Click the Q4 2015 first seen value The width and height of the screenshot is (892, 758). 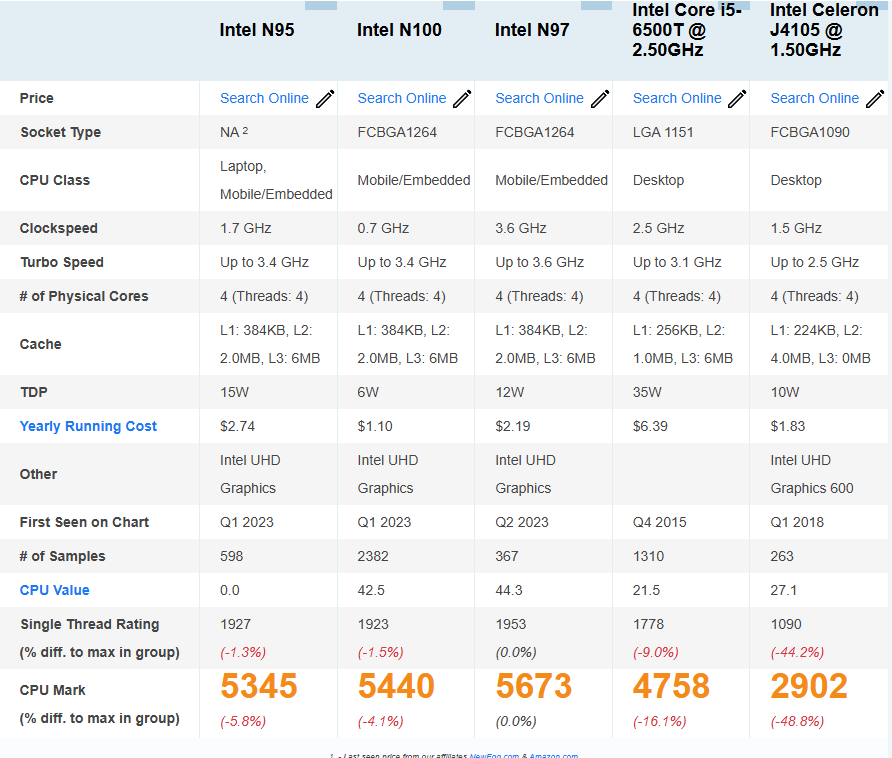pyautogui.click(x=659, y=522)
